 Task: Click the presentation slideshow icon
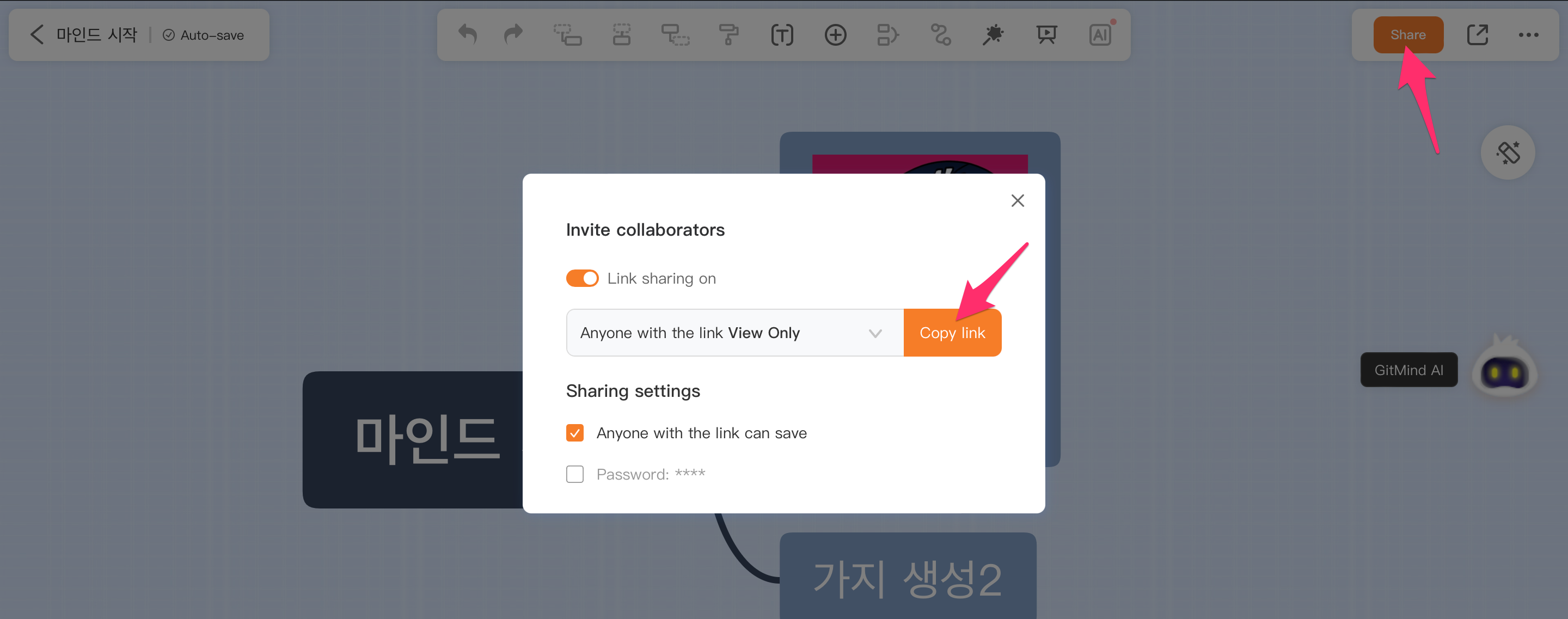pyautogui.click(x=1046, y=35)
